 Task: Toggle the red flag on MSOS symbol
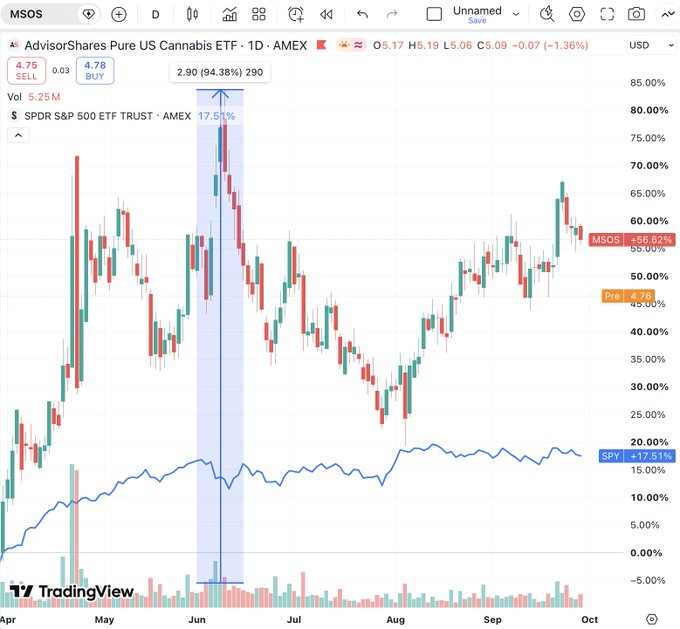(321, 45)
